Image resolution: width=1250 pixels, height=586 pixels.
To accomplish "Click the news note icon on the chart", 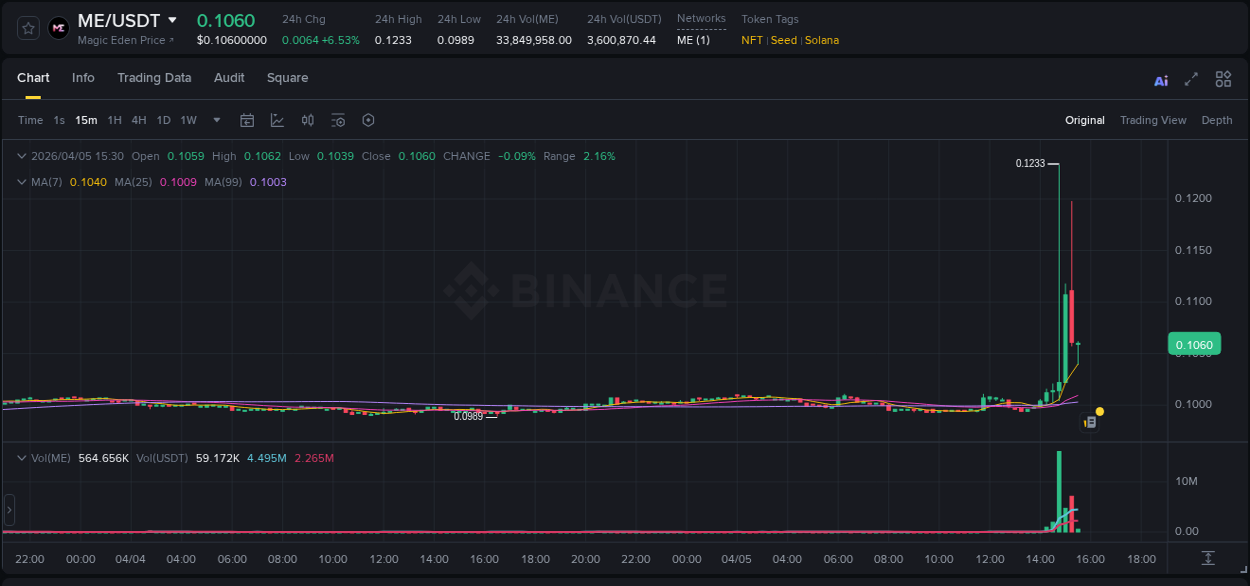I will [1089, 421].
